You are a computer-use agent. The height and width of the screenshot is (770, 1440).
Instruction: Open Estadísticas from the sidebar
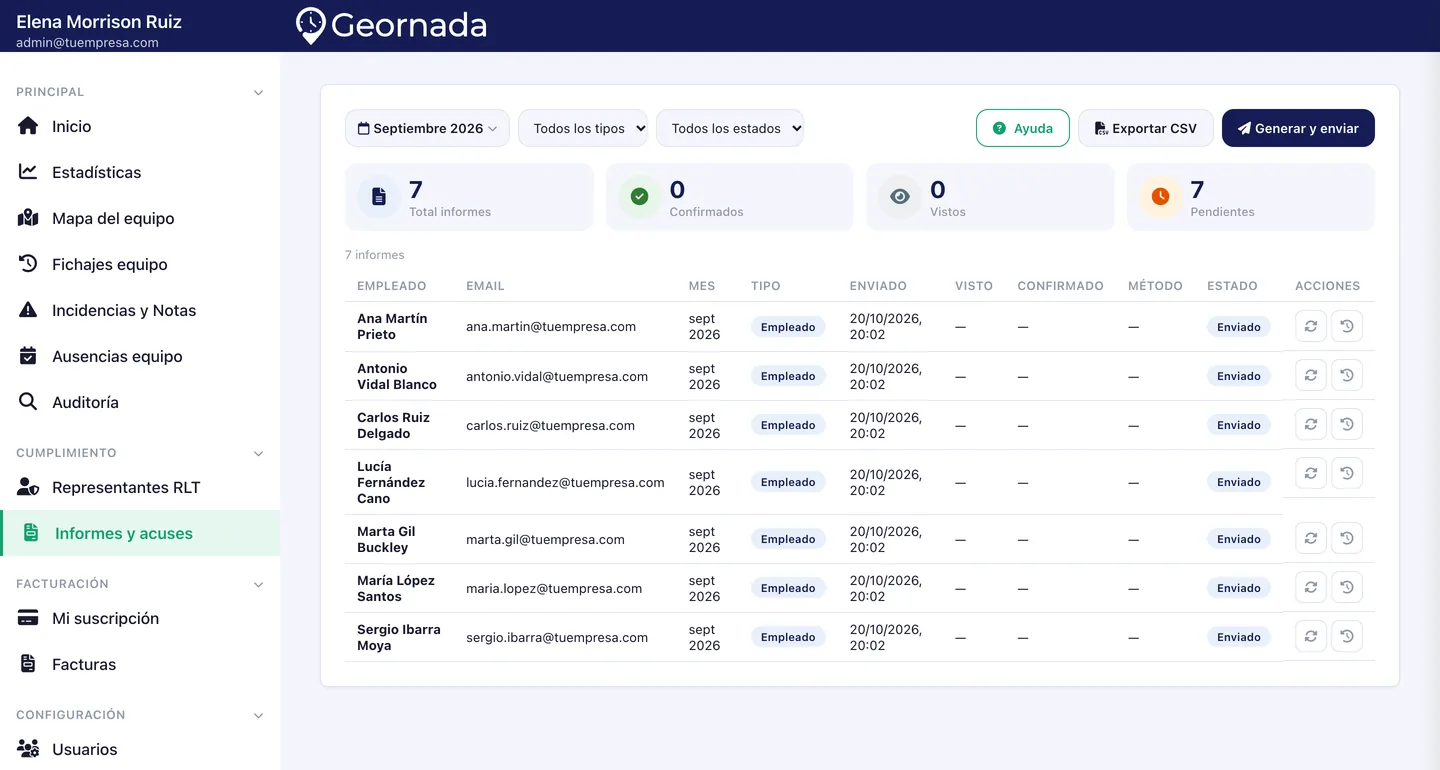point(140,172)
